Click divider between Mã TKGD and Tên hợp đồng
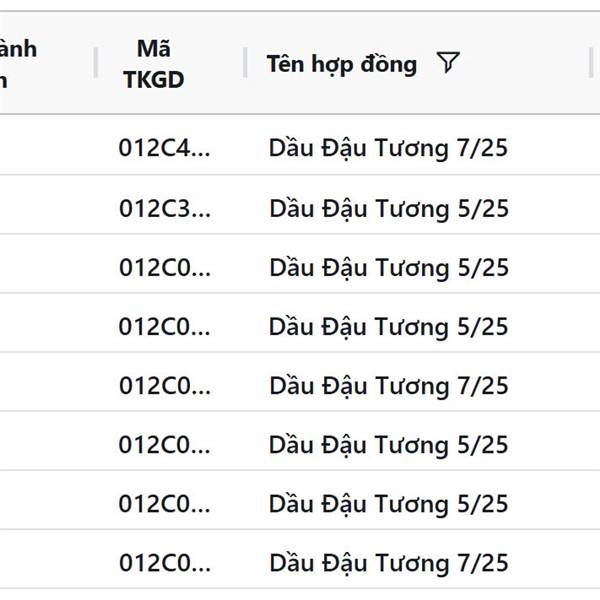This screenshot has height=600, width=600. (245, 63)
